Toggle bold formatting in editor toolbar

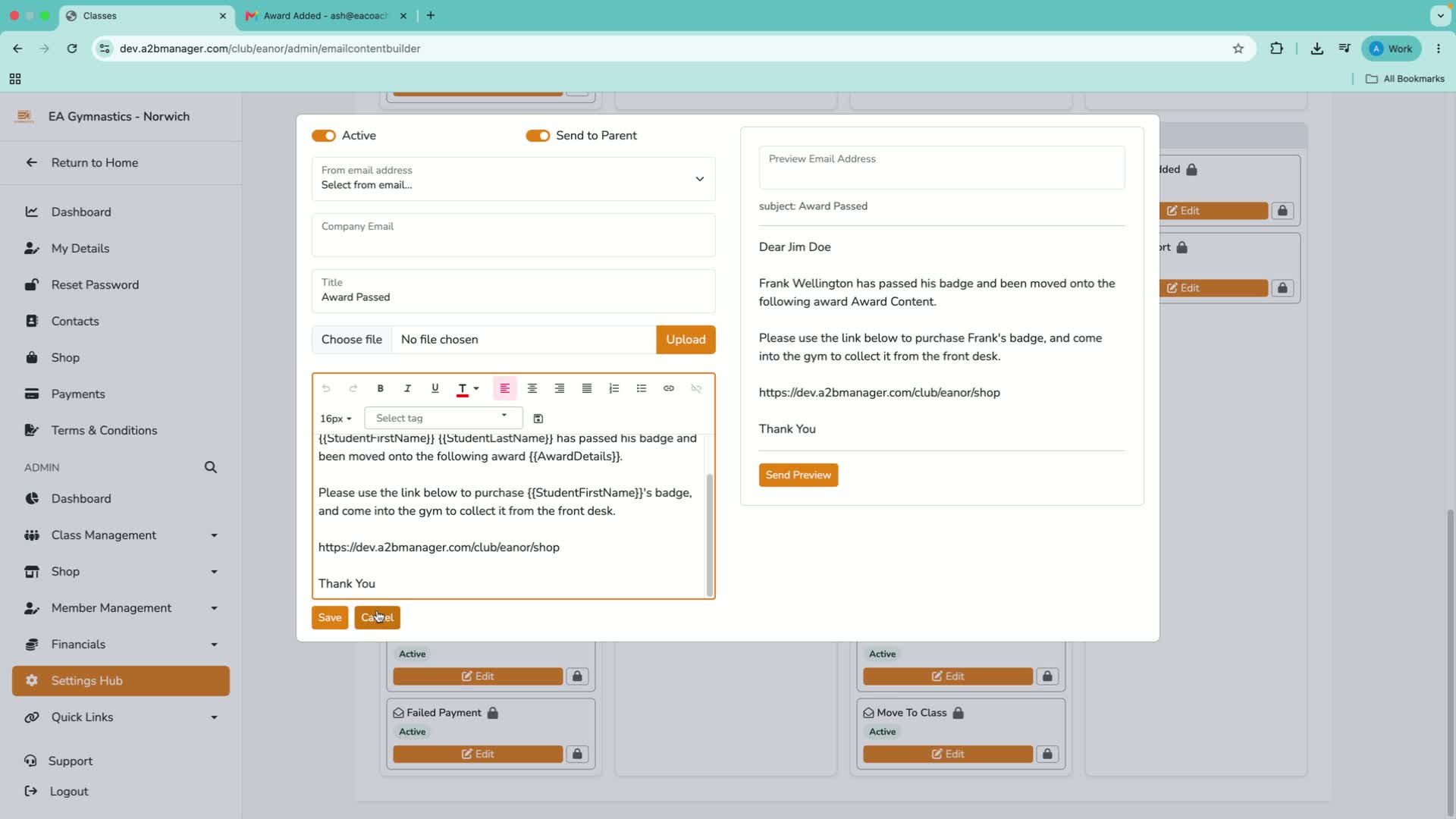point(381,388)
